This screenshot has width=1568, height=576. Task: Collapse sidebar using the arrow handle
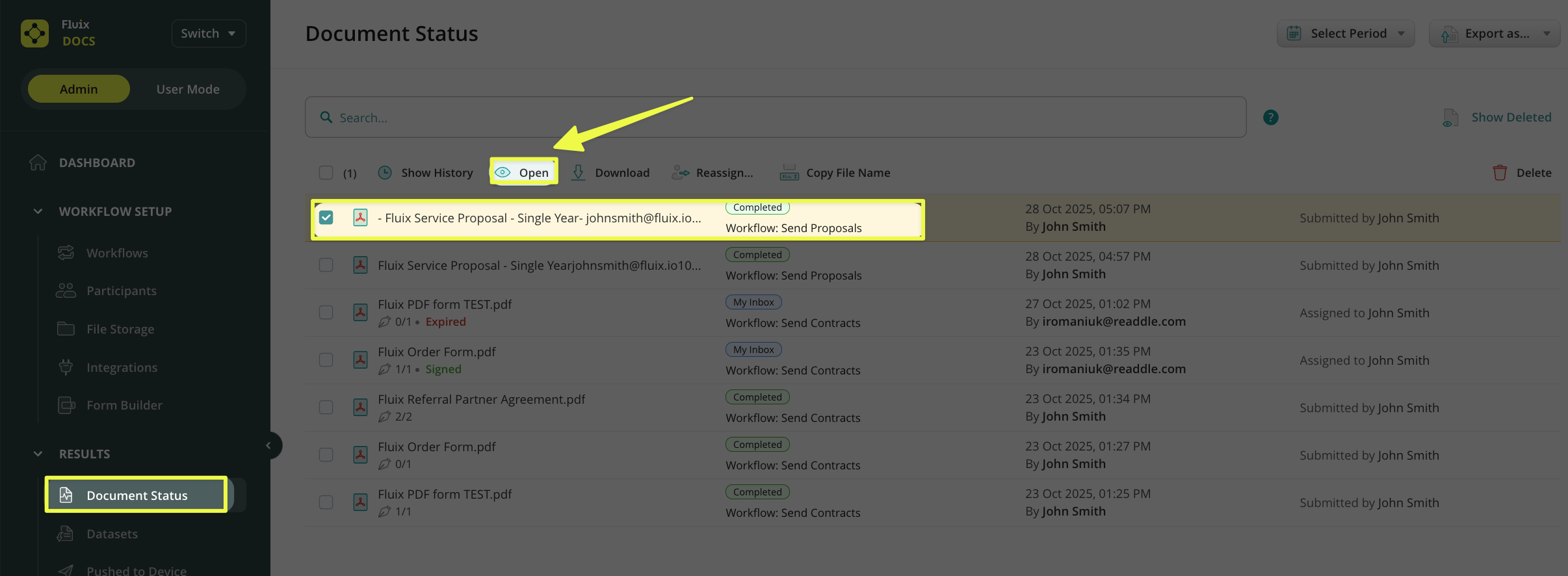click(x=269, y=446)
